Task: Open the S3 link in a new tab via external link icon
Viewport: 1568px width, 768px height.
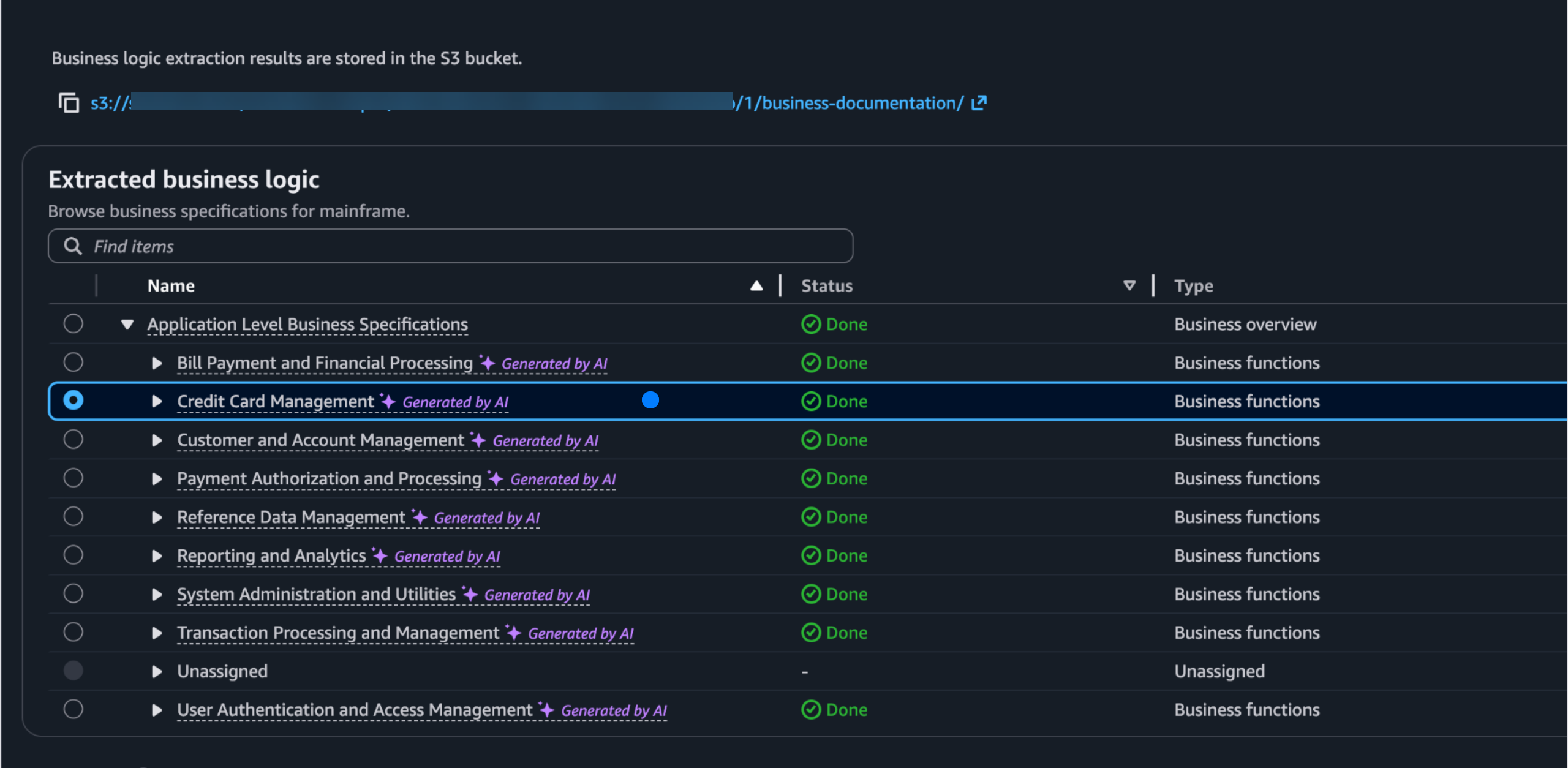Action: pyautogui.click(x=978, y=102)
